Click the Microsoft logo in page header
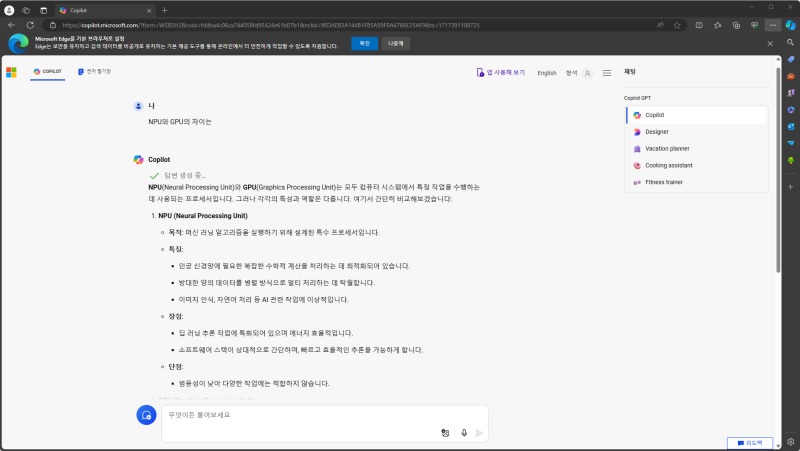This screenshot has height=451, width=800. click(x=11, y=72)
